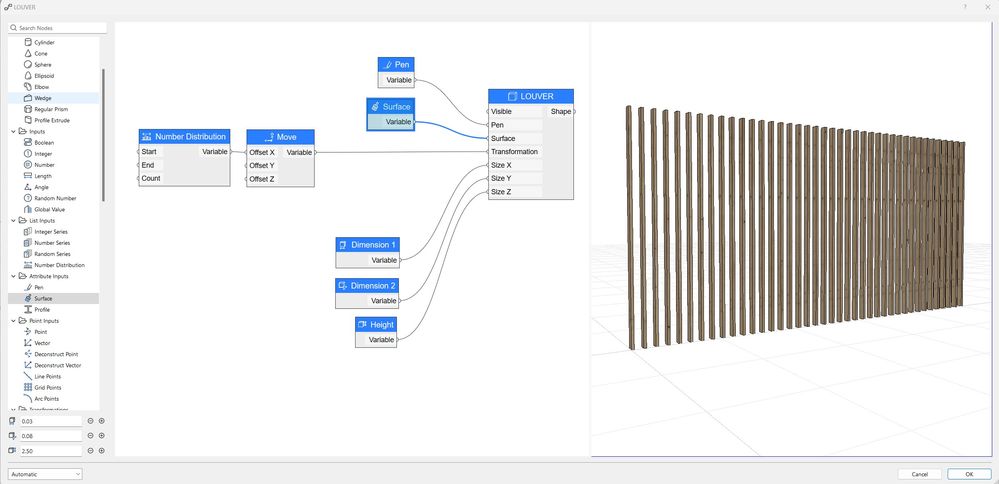This screenshot has height=484, width=999.
Task: Focus the Search Nodes field
Action: click(55, 28)
